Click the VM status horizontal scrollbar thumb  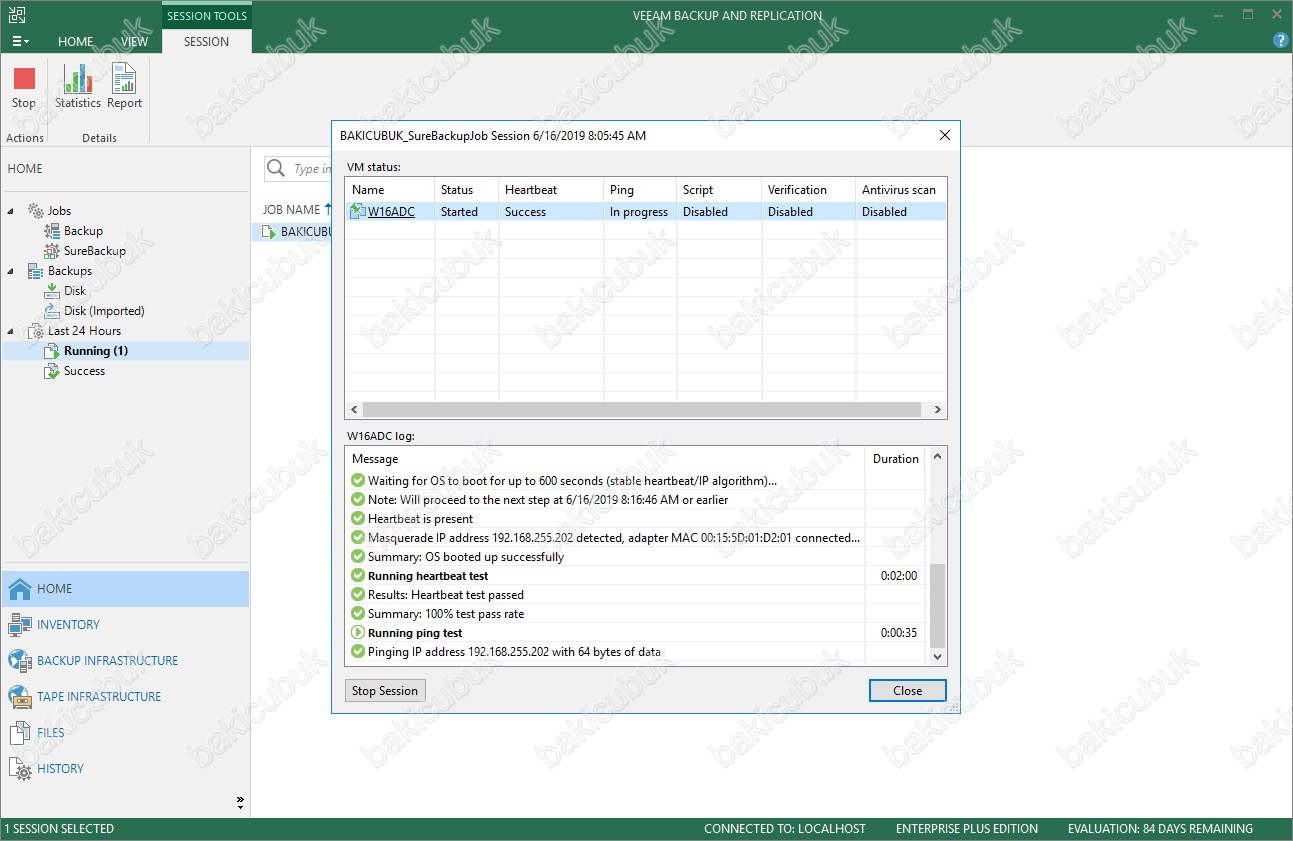coord(641,410)
